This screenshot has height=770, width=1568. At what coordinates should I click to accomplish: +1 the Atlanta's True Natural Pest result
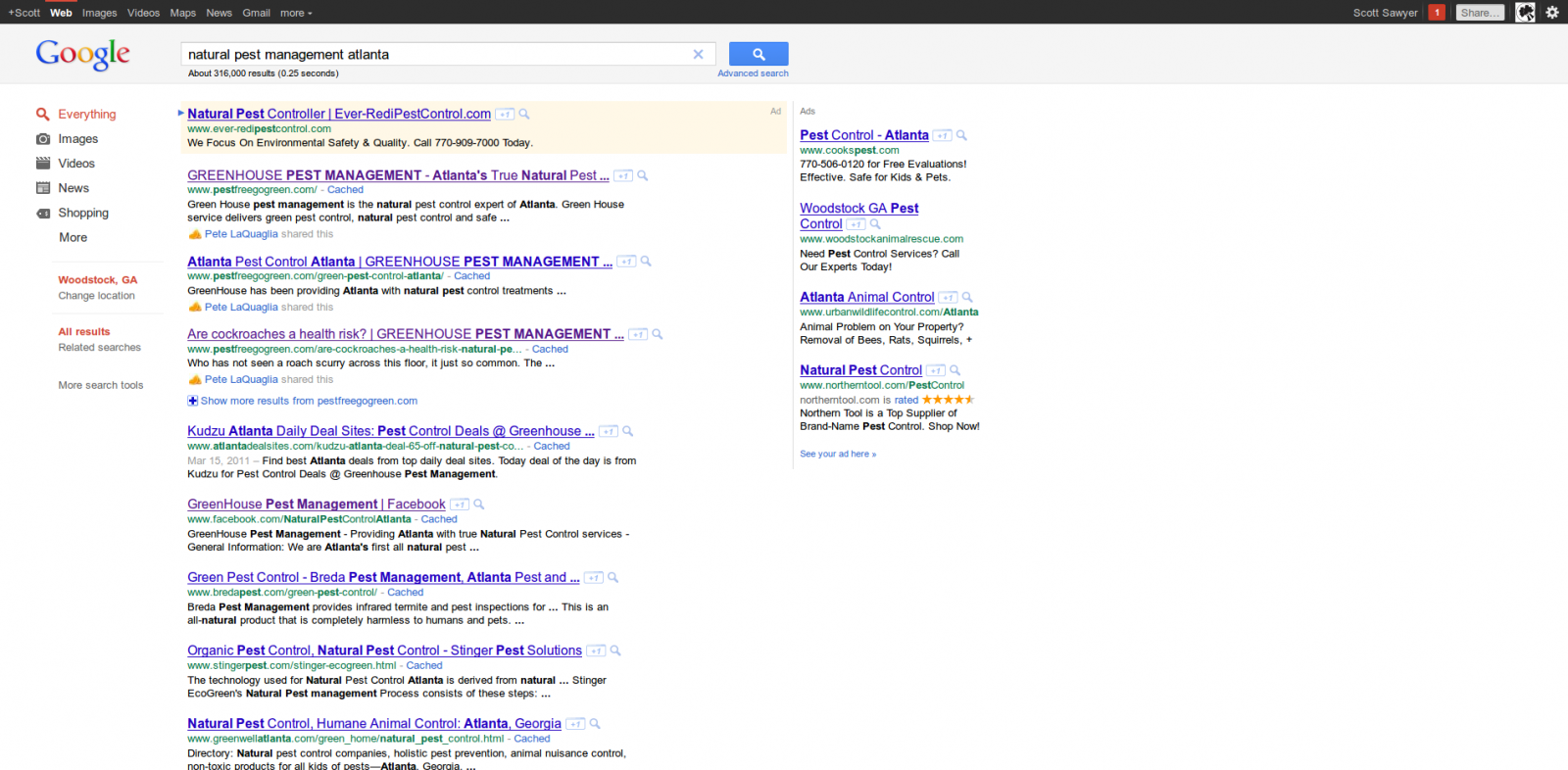tap(623, 176)
